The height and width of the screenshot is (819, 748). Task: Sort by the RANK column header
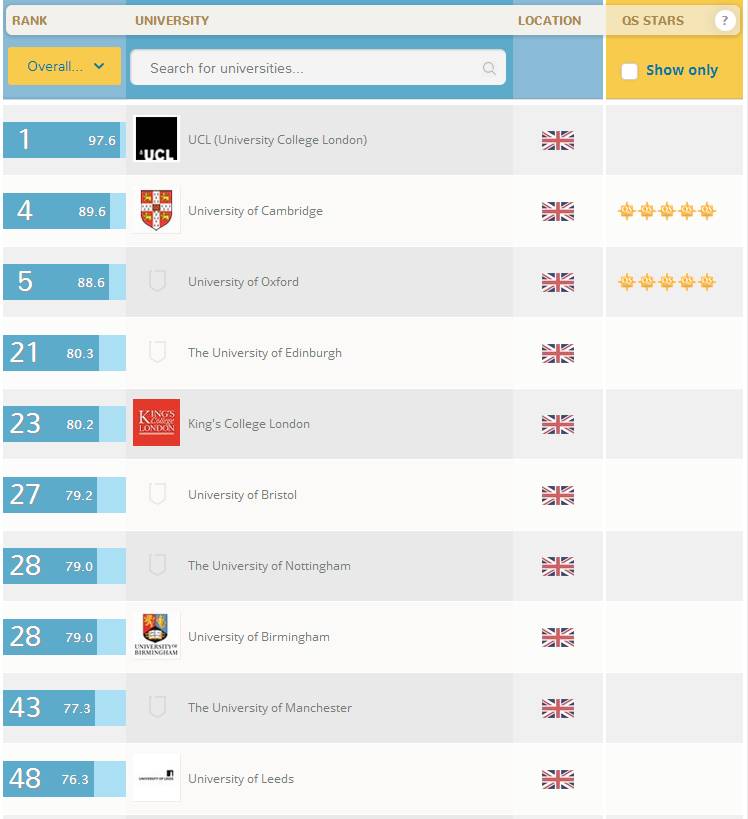[30, 20]
